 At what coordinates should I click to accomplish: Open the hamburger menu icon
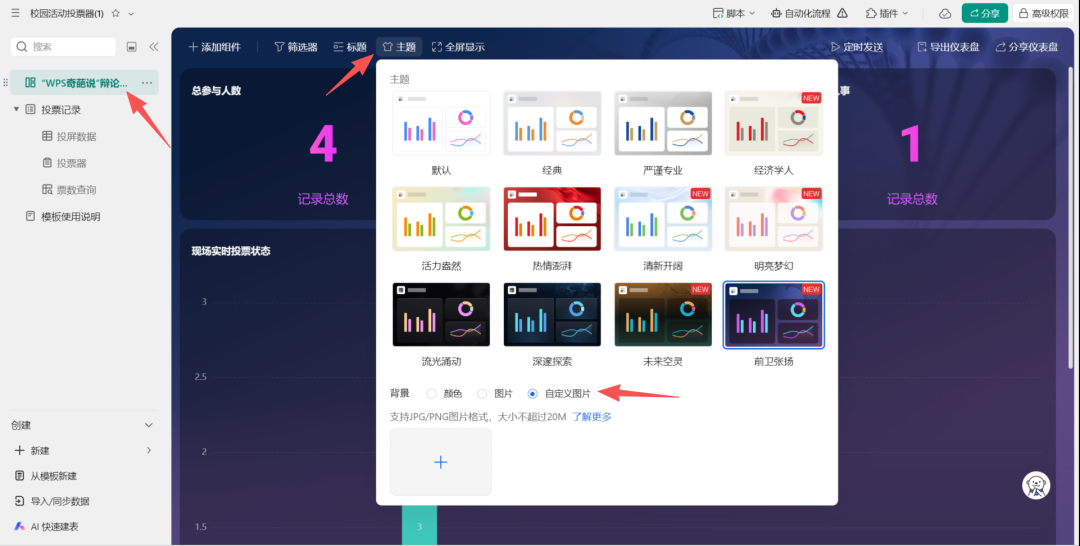pos(15,13)
